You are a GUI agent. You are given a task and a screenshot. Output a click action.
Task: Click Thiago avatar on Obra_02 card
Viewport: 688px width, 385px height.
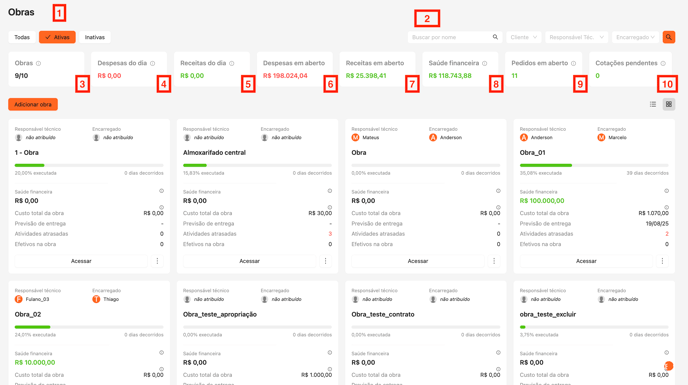pos(96,299)
